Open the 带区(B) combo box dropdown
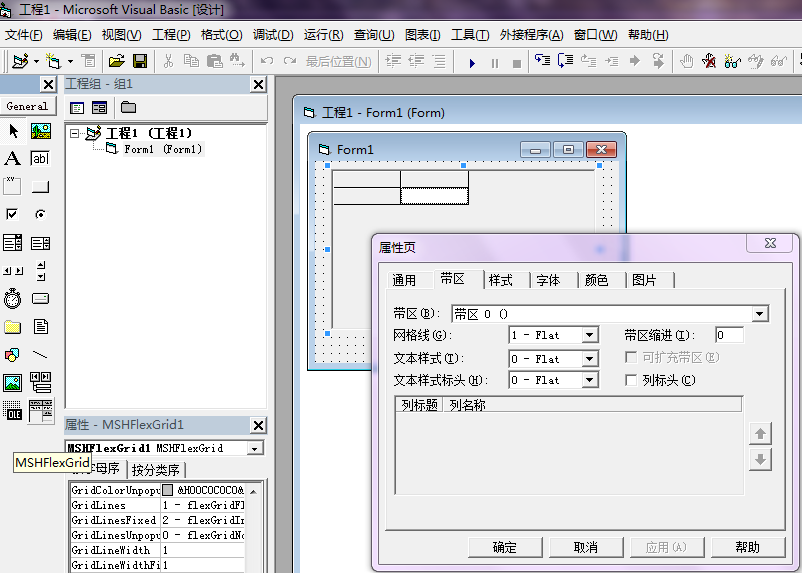The height and width of the screenshot is (573, 802). [x=760, y=314]
